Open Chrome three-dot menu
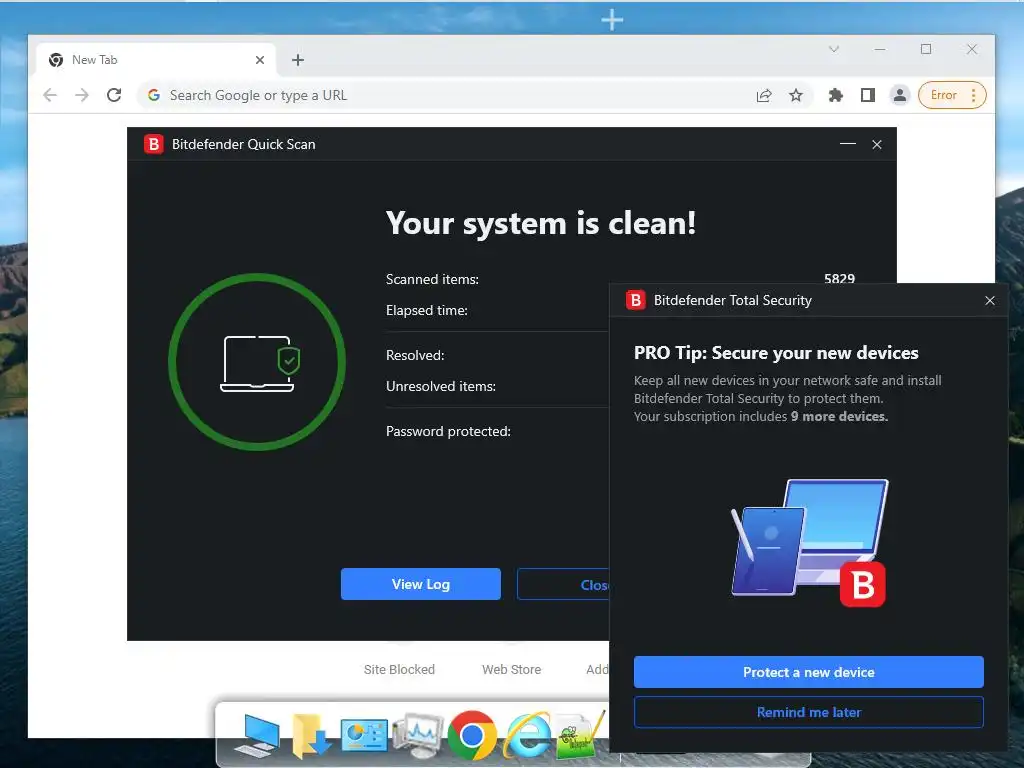 pos(973,95)
